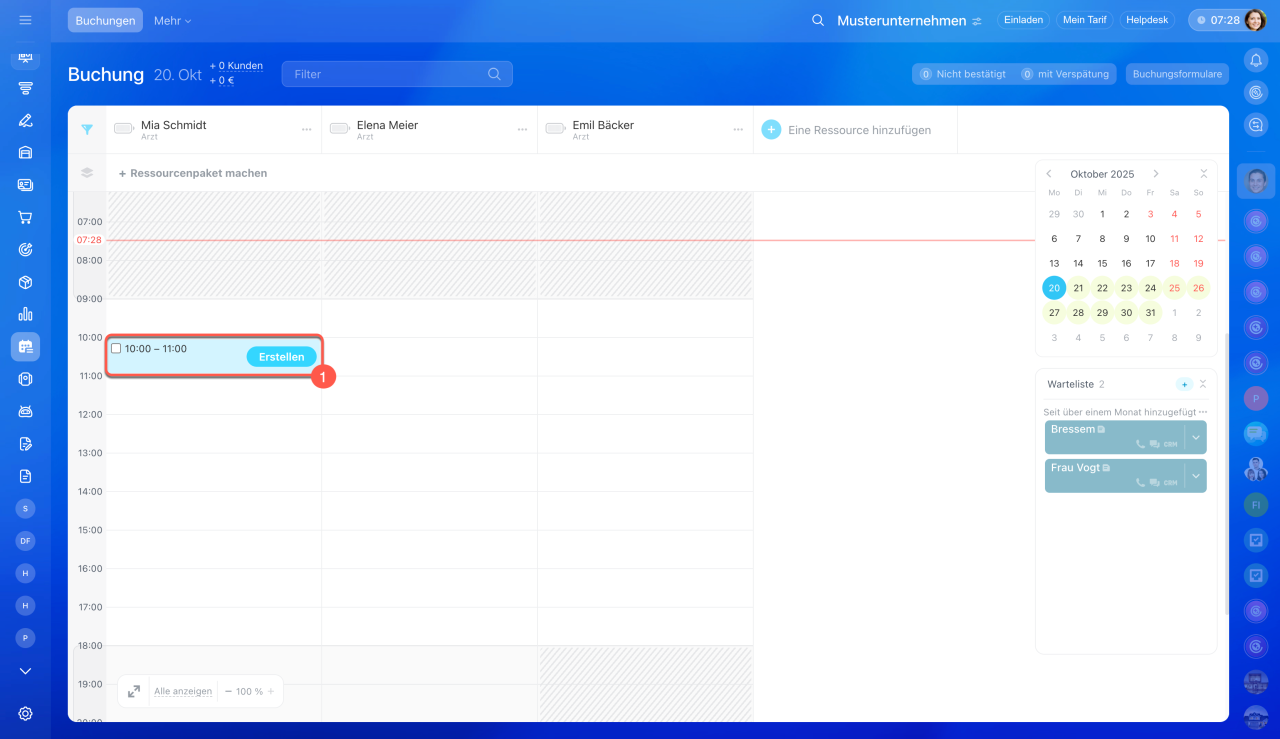Open Emil Bäcker's three-dot options menu

click(738, 130)
